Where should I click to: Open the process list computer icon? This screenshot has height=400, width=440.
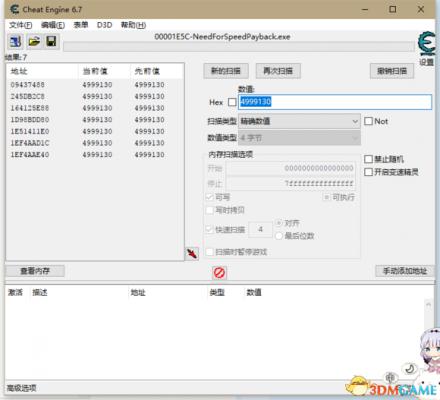[x=15, y=42]
